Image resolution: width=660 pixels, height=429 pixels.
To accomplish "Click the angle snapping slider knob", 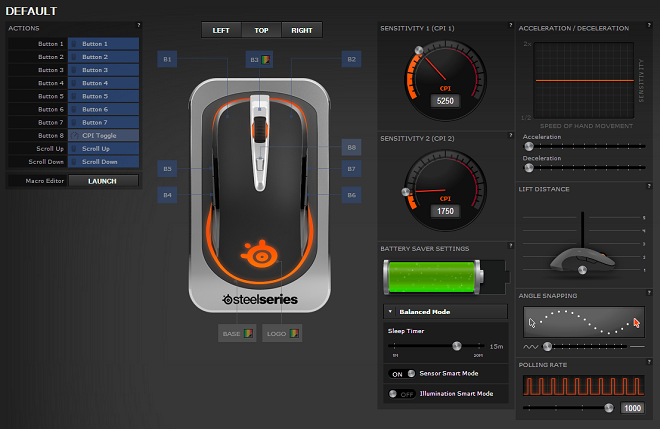I will (547, 346).
